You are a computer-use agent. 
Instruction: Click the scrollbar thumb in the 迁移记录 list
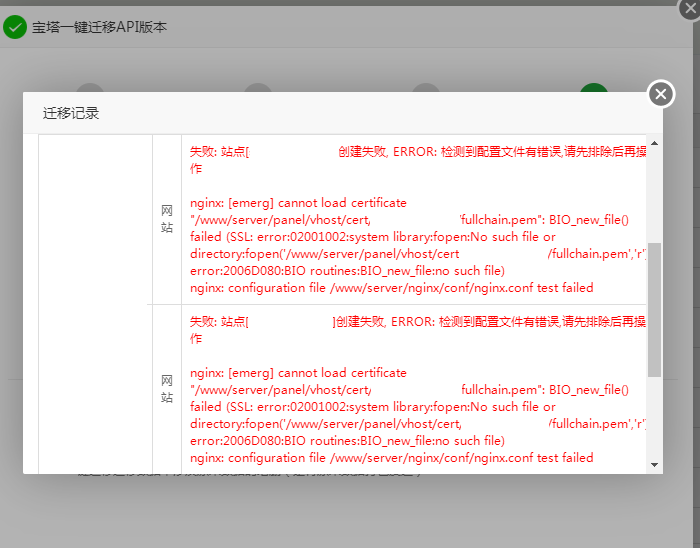tap(654, 310)
